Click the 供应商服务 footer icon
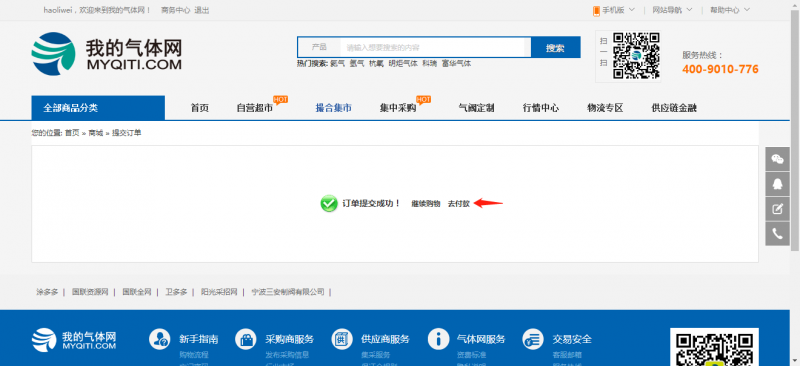Viewport: 800px width, 366px height. click(342, 338)
